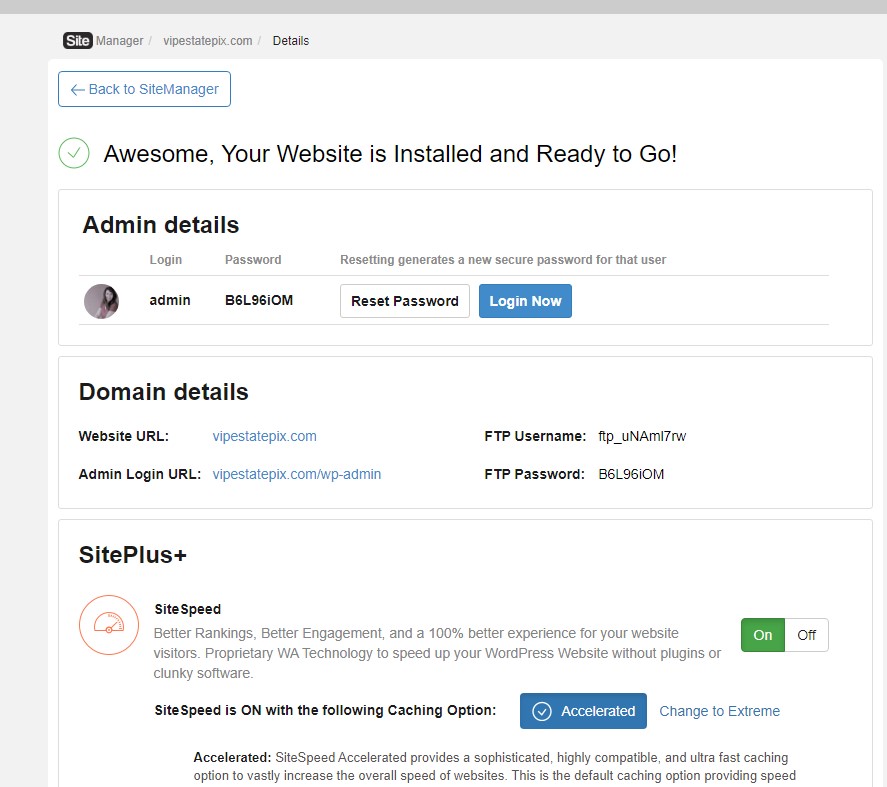Click the Login column header

pos(166,260)
